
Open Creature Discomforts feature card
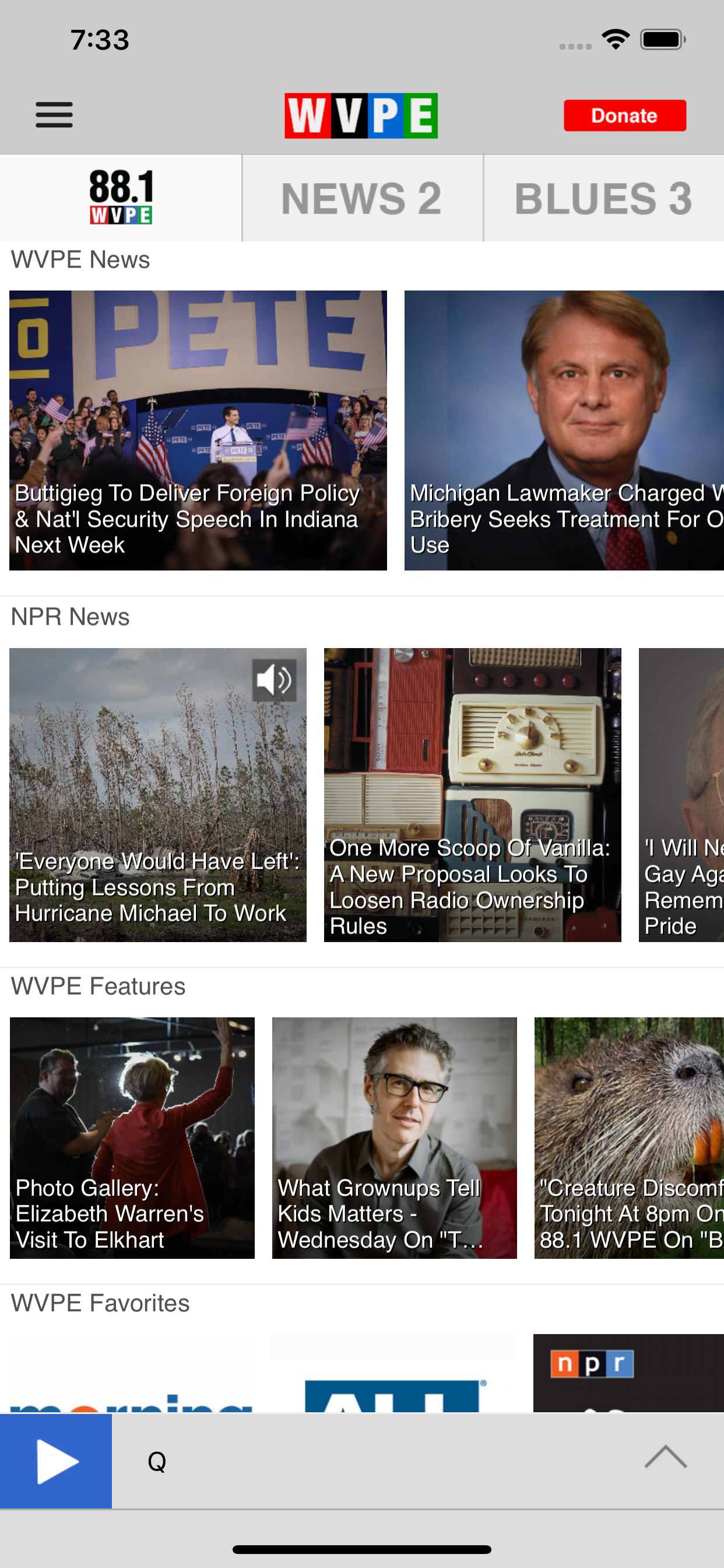(629, 1137)
